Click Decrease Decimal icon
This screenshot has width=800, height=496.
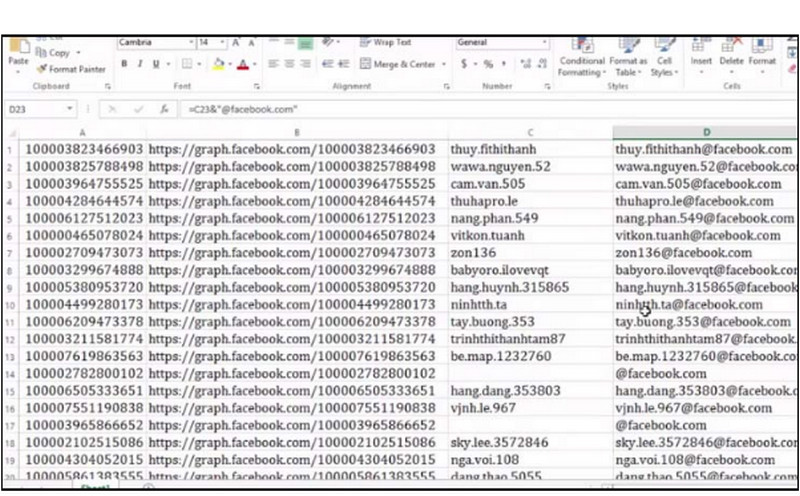pyautogui.click(x=542, y=64)
